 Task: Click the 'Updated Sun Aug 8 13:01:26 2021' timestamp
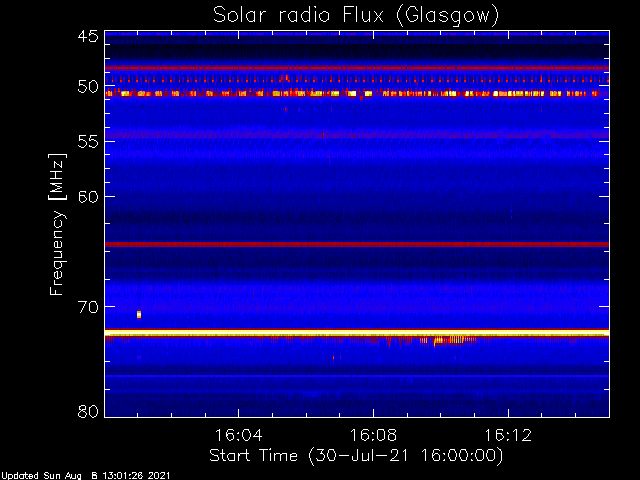pyautogui.click(x=85, y=476)
